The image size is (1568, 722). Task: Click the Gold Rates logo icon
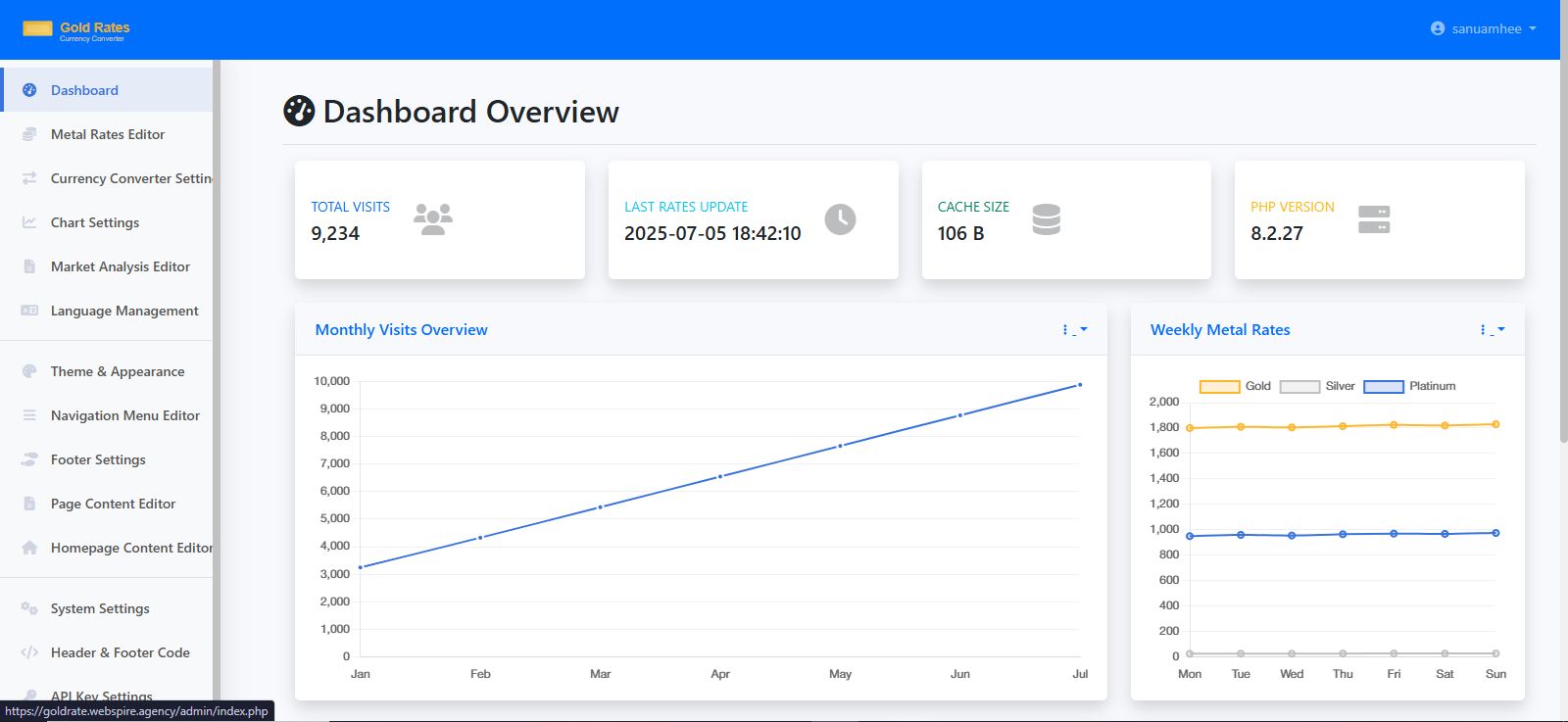point(37,28)
